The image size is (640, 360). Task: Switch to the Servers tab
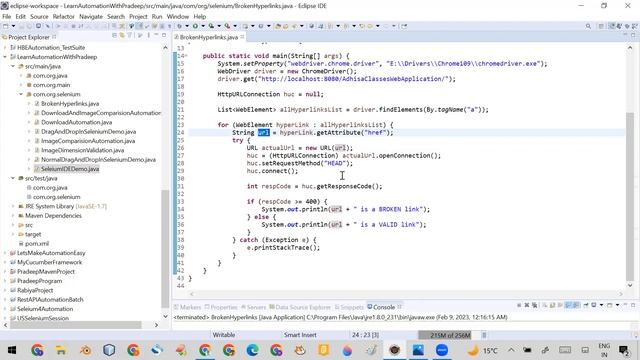253,307
